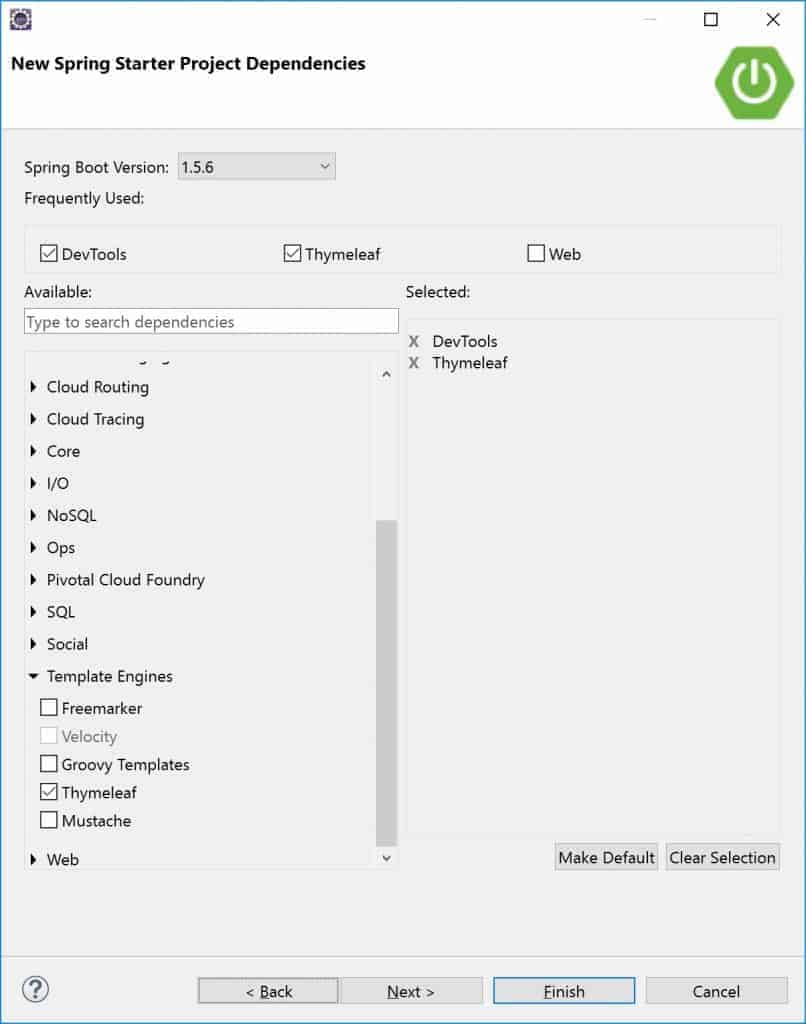
Task: Remove Thymeleaf using its X icon
Action: point(413,362)
